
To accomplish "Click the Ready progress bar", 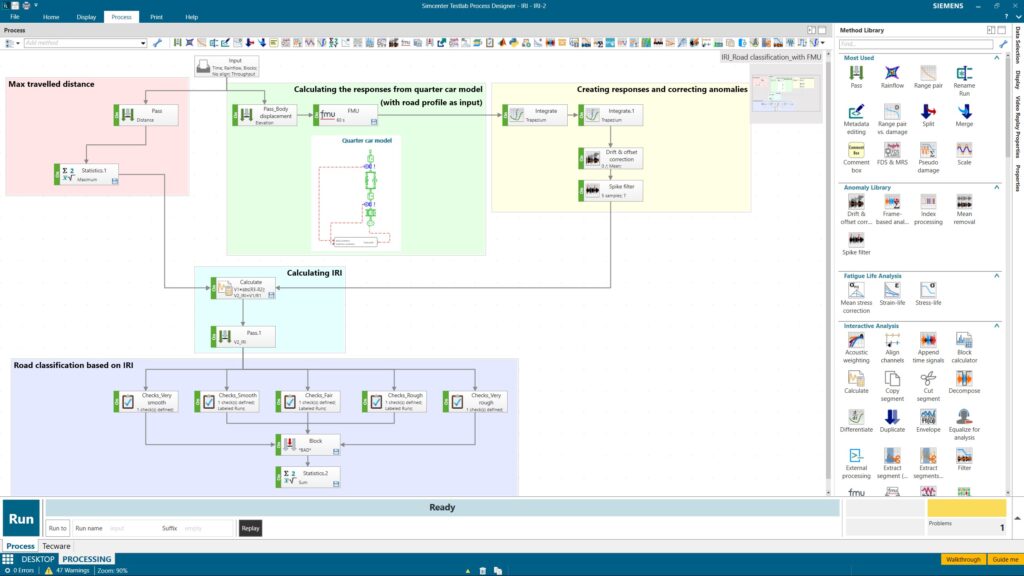I will 442,507.
